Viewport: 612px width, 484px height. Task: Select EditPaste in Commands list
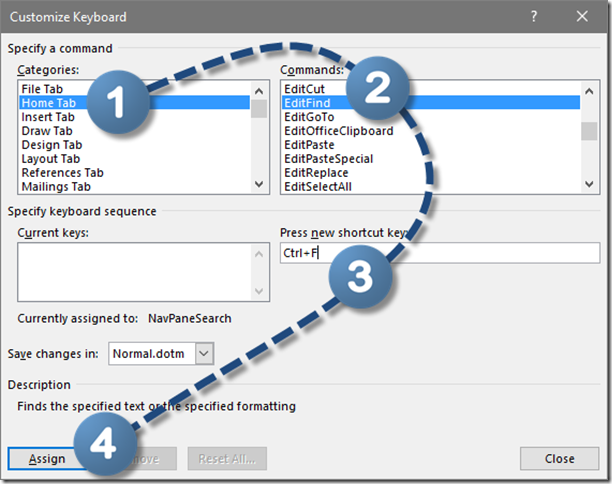click(x=309, y=145)
